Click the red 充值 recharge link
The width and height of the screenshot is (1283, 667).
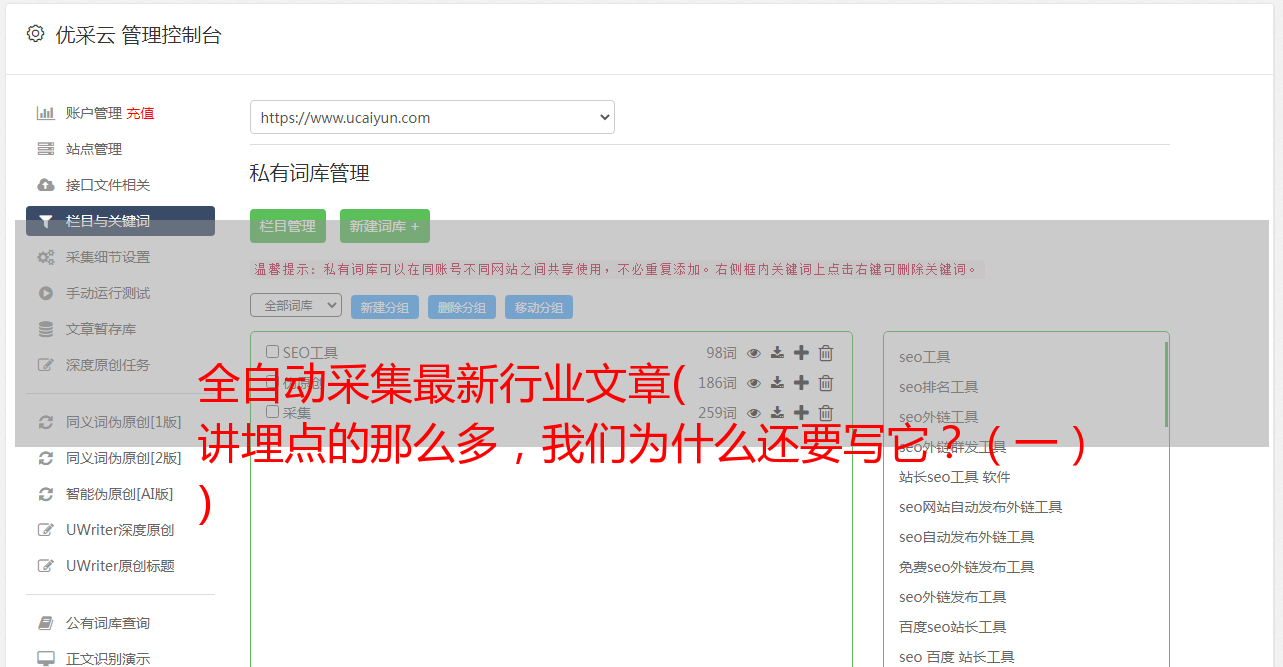tap(140, 113)
